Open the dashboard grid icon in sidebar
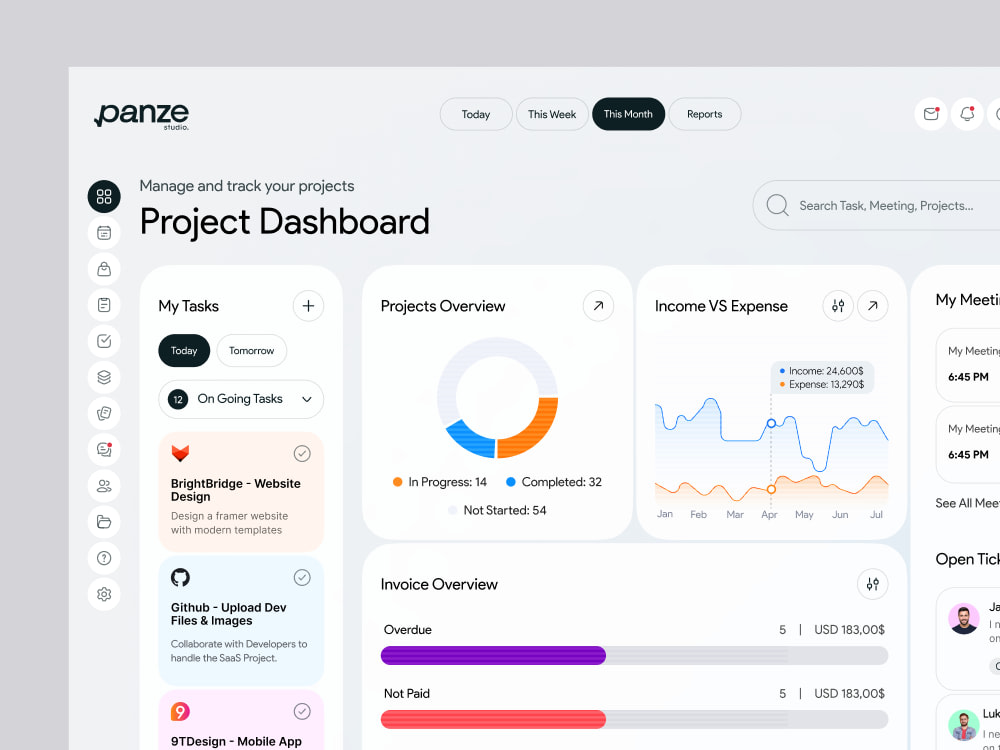This screenshot has width=1000, height=750. pyautogui.click(x=104, y=196)
